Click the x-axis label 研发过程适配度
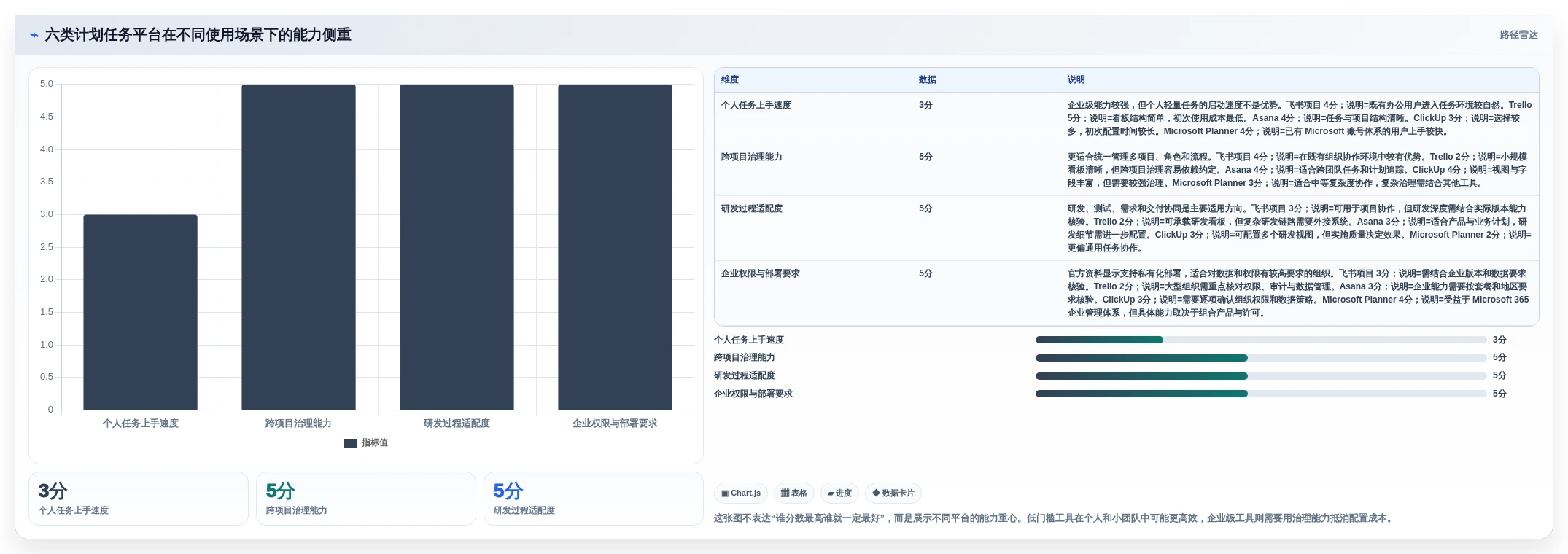The width and height of the screenshot is (1568, 554). (x=457, y=424)
